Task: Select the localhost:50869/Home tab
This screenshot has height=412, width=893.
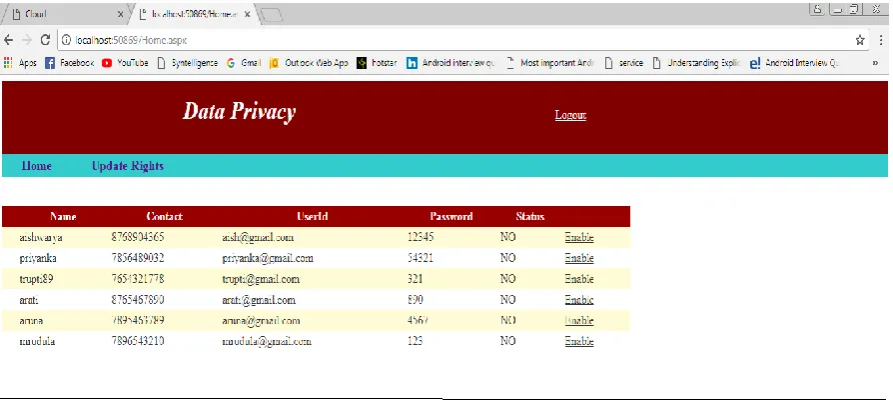Action: tap(194, 14)
